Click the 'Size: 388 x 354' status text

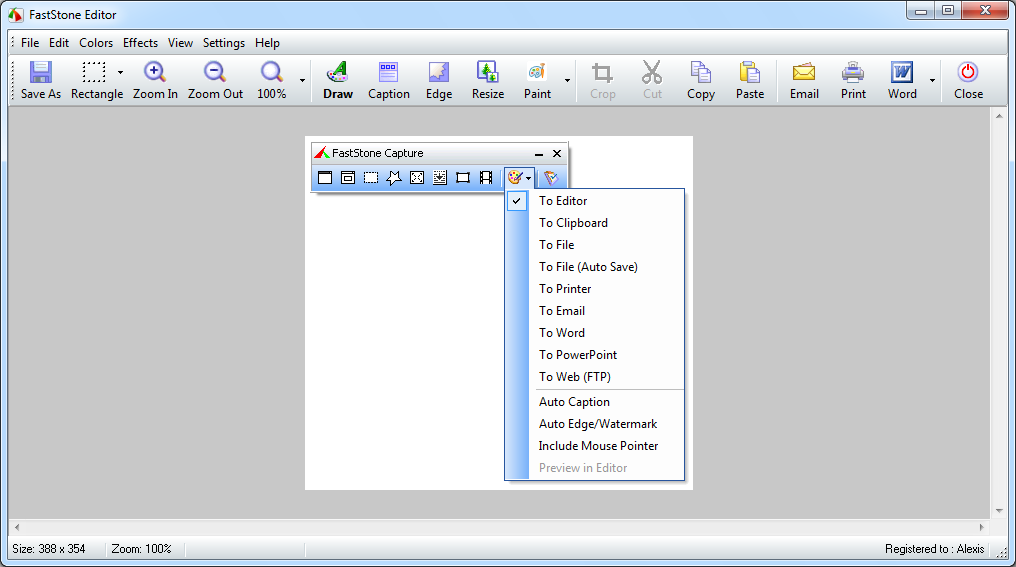[x=49, y=549]
